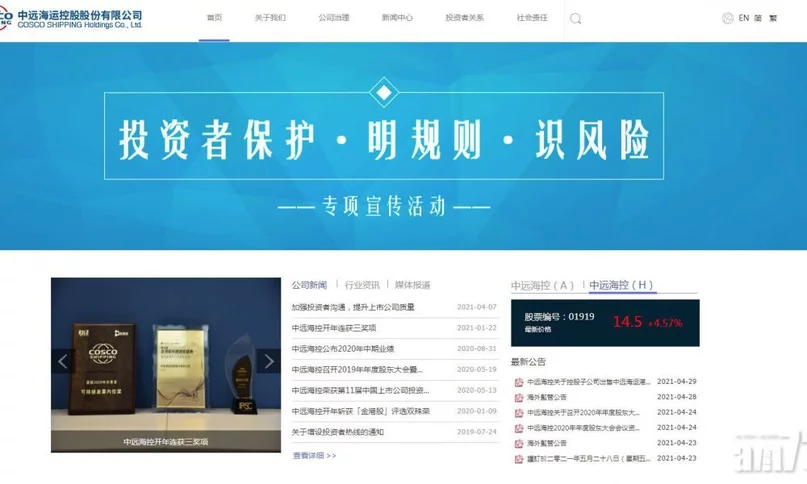Select the 媒体报道 tab
The width and height of the screenshot is (807, 484).
coord(412,285)
